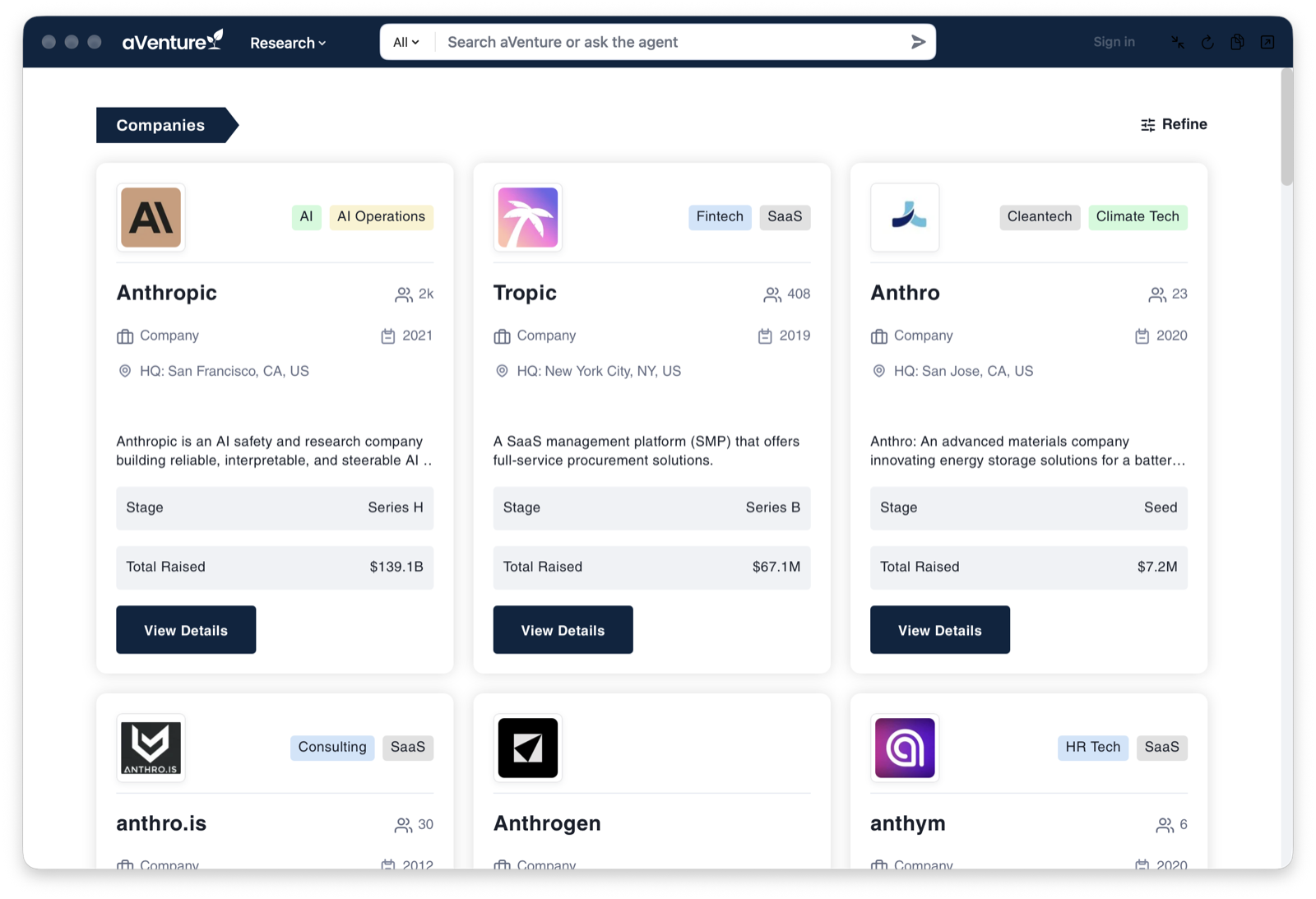Screen dimensions: 1316x899
Task: Open View Details for Anthropic
Action: point(186,630)
